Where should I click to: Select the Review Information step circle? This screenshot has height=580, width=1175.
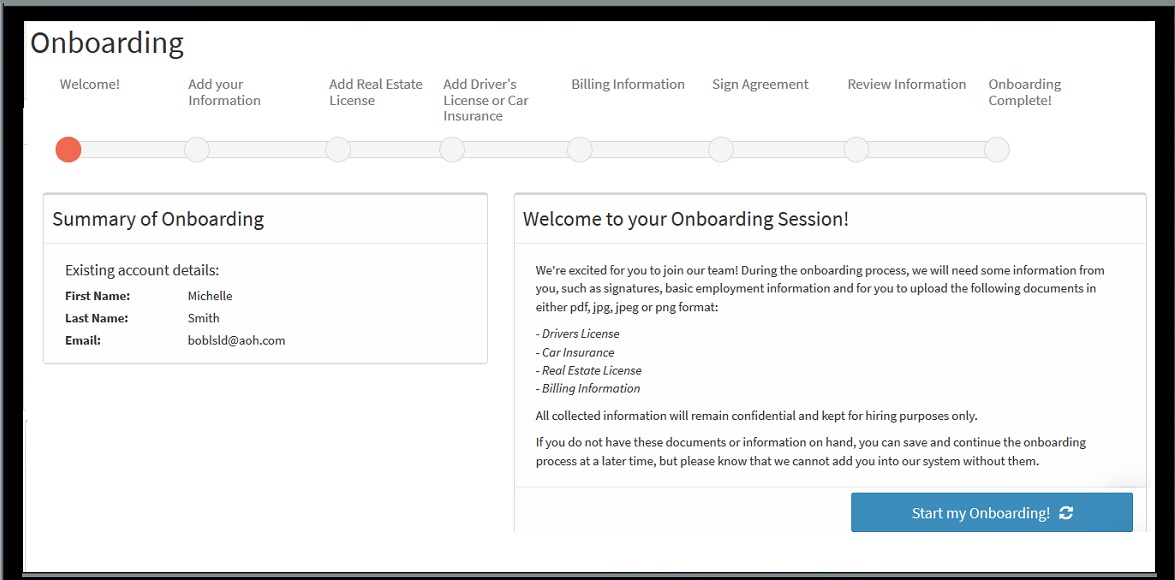[855, 149]
